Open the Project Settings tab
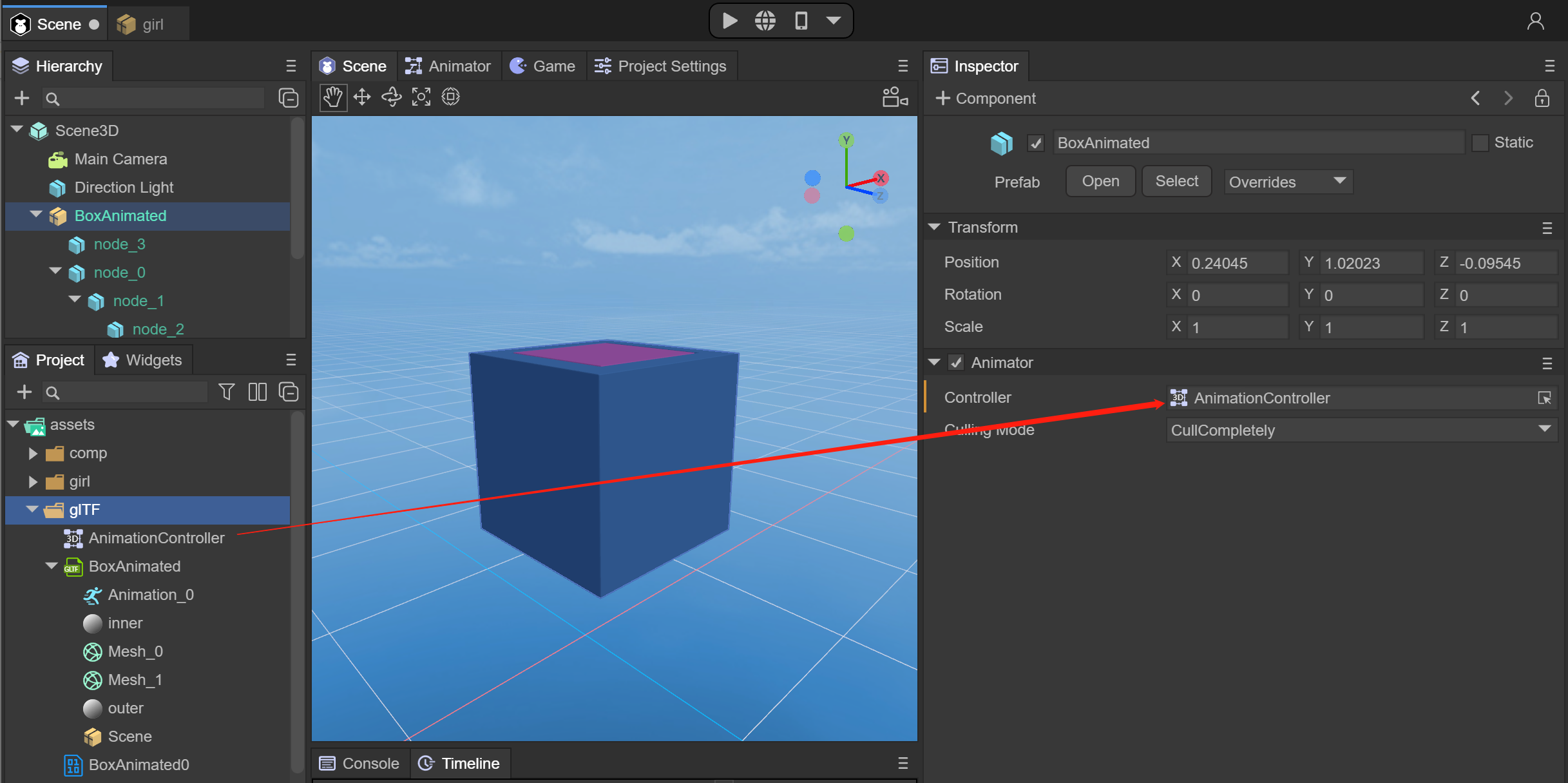Image resolution: width=1568 pixels, height=783 pixels. [661, 66]
